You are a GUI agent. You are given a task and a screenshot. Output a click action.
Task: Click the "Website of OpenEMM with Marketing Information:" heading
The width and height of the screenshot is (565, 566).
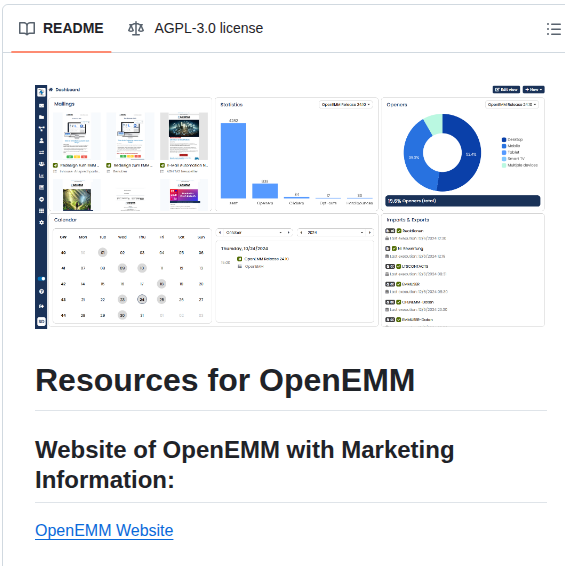pyautogui.click(x=244, y=465)
